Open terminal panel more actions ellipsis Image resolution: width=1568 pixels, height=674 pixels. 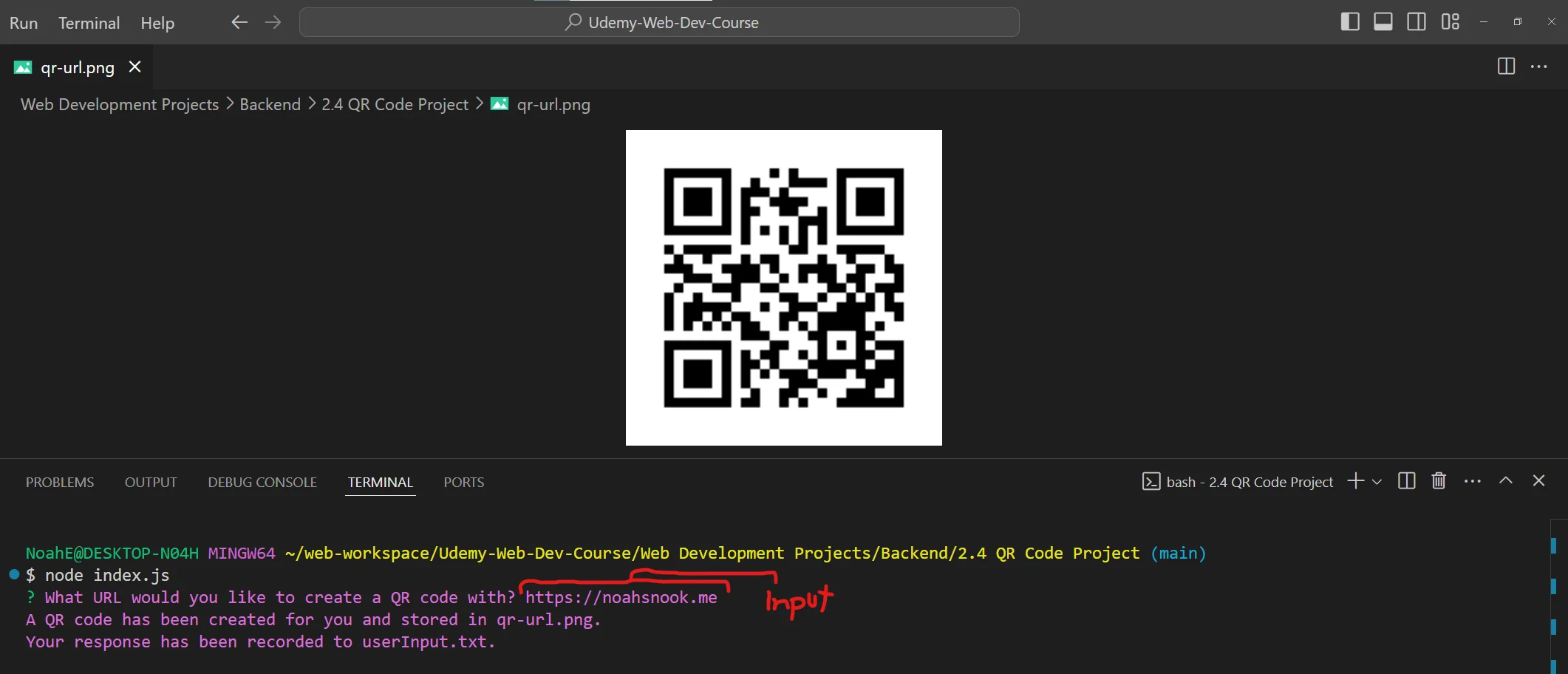[x=1472, y=481]
